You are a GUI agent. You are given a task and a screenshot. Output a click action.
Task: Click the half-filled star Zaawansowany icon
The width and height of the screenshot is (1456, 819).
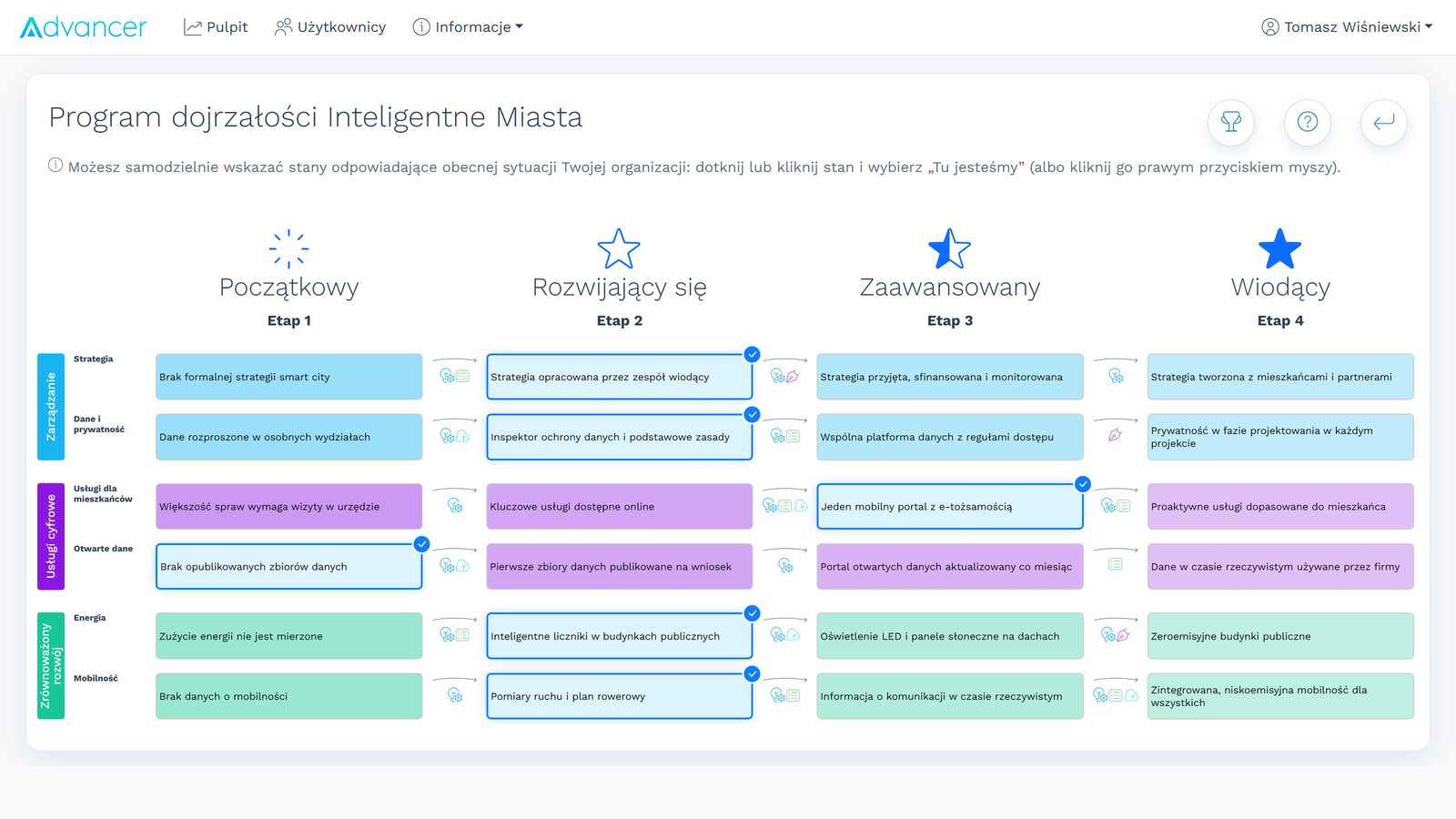[x=949, y=248]
